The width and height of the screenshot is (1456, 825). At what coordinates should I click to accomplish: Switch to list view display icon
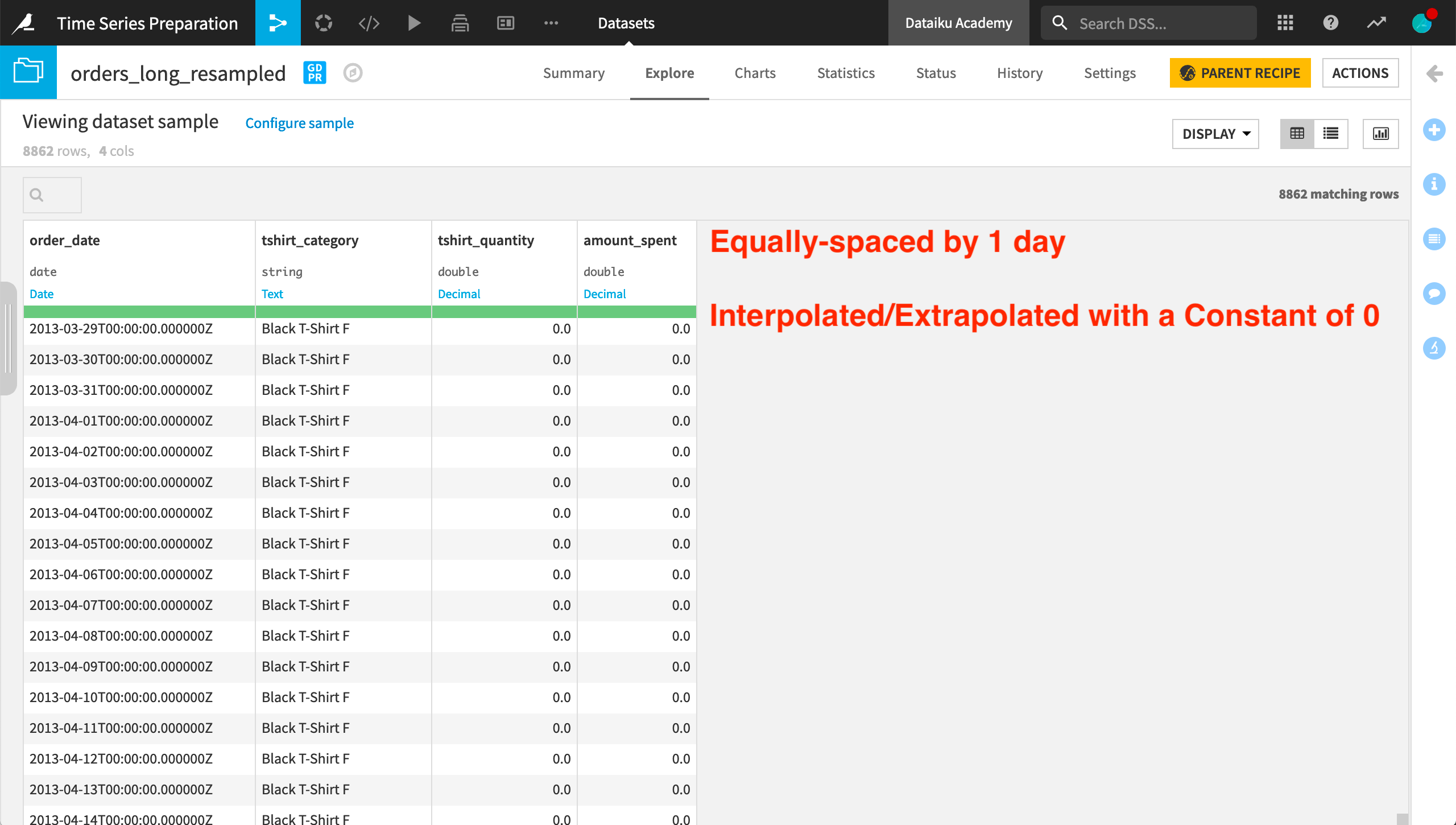tap(1331, 131)
